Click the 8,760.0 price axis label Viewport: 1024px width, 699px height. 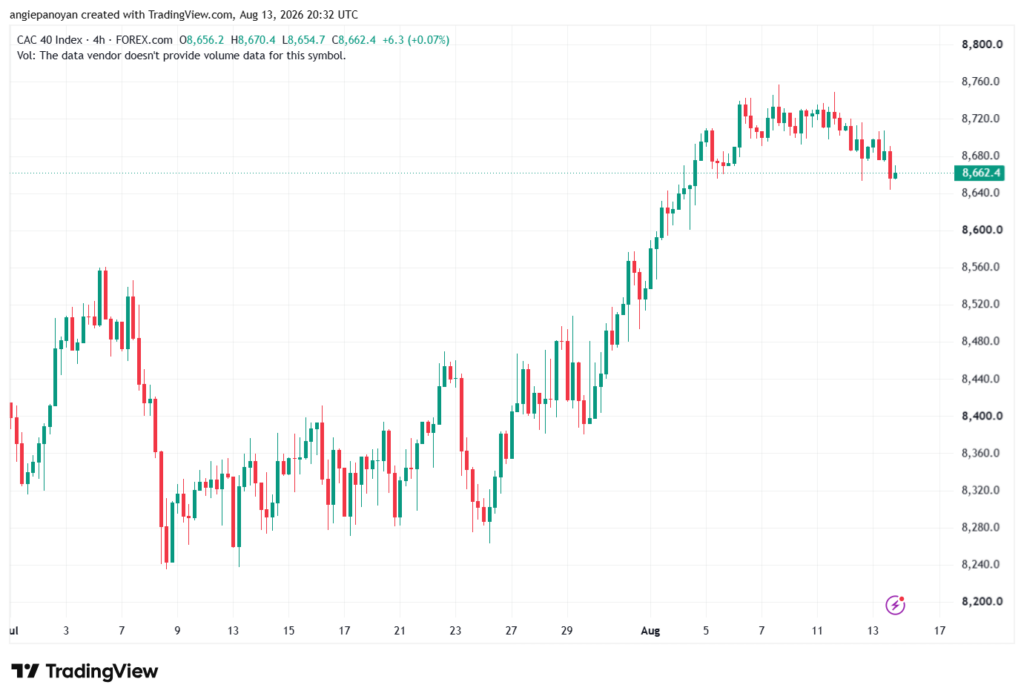[x=981, y=82]
